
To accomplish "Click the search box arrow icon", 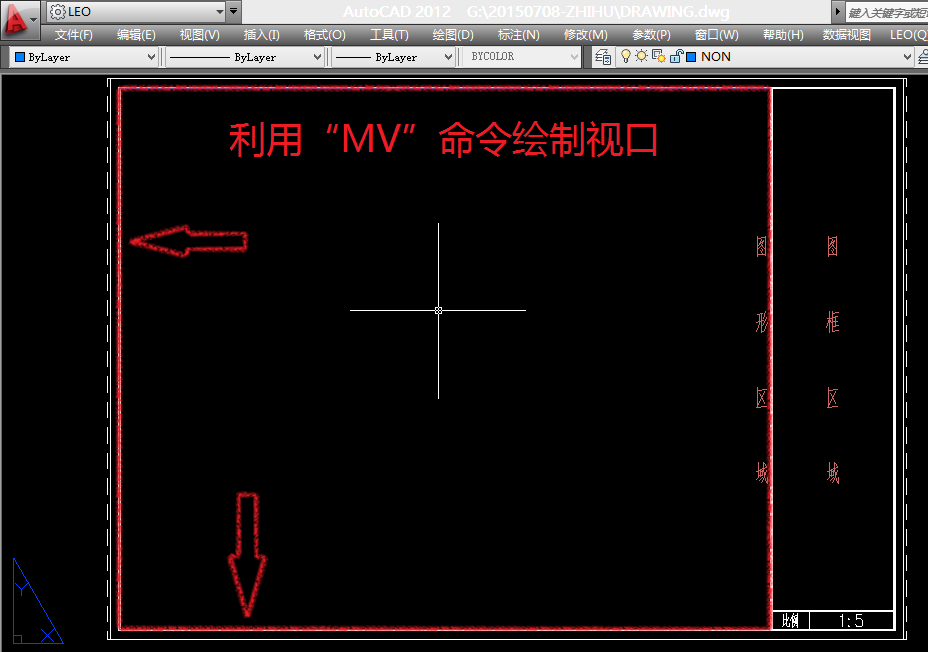I will pyautogui.click(x=838, y=12).
